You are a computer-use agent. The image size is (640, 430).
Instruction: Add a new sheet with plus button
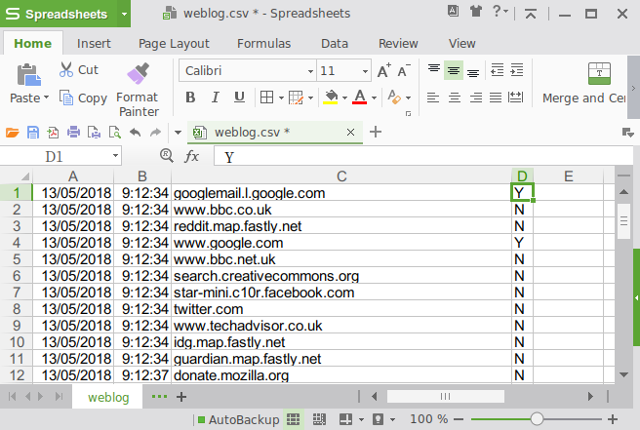pyautogui.click(x=182, y=397)
